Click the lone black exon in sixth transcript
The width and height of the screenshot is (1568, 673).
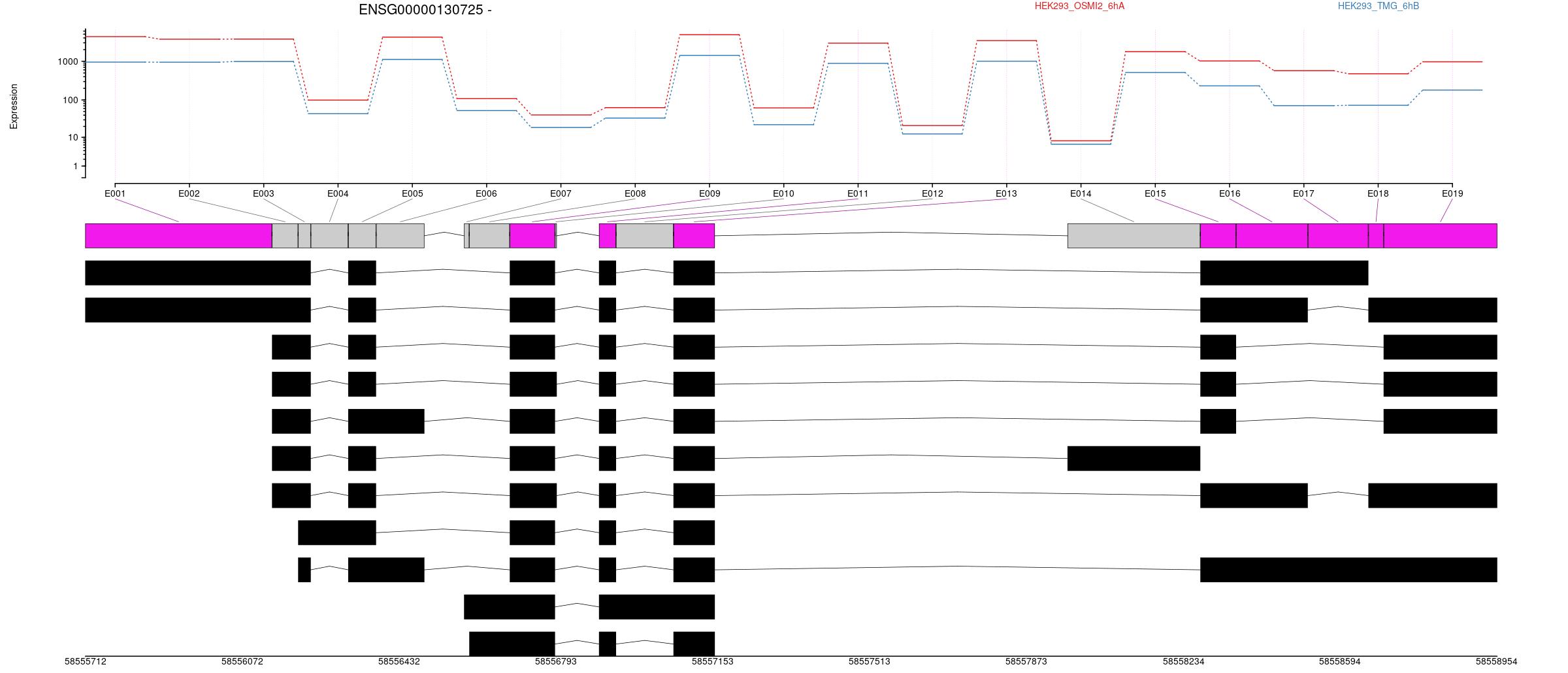pyautogui.click(x=1134, y=458)
